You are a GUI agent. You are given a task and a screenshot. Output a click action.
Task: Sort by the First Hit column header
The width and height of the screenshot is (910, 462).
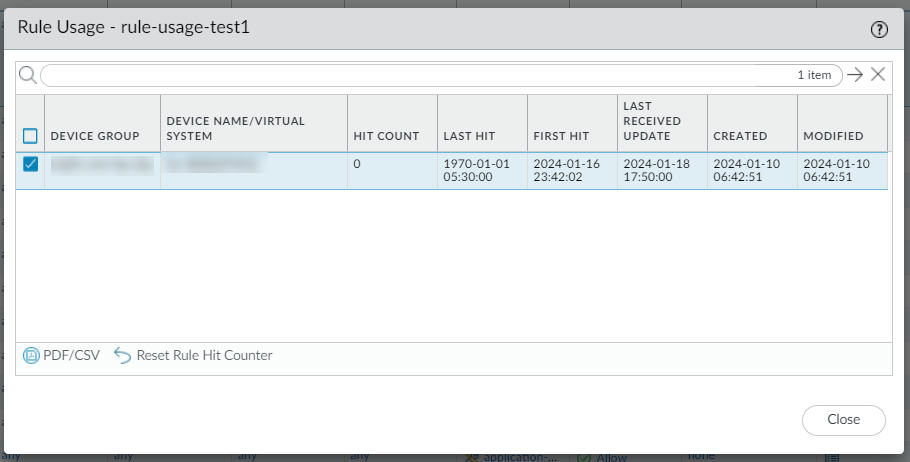(x=561, y=136)
